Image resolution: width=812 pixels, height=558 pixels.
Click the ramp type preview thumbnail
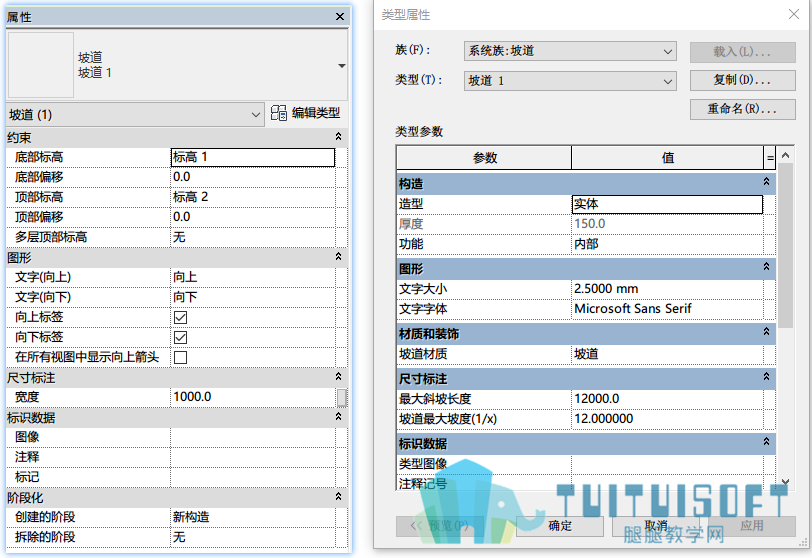click(40, 65)
